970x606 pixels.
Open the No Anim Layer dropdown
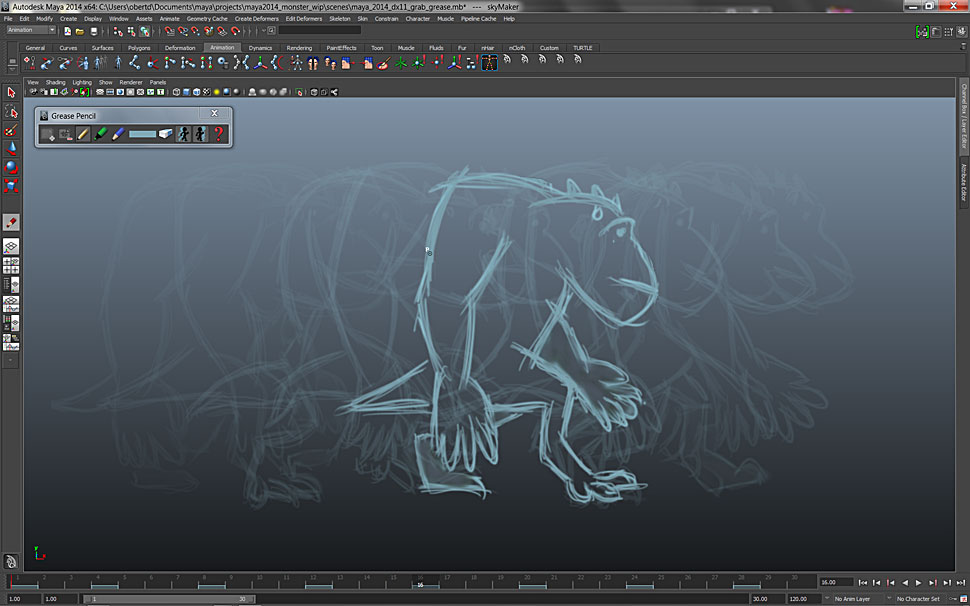tap(854, 599)
